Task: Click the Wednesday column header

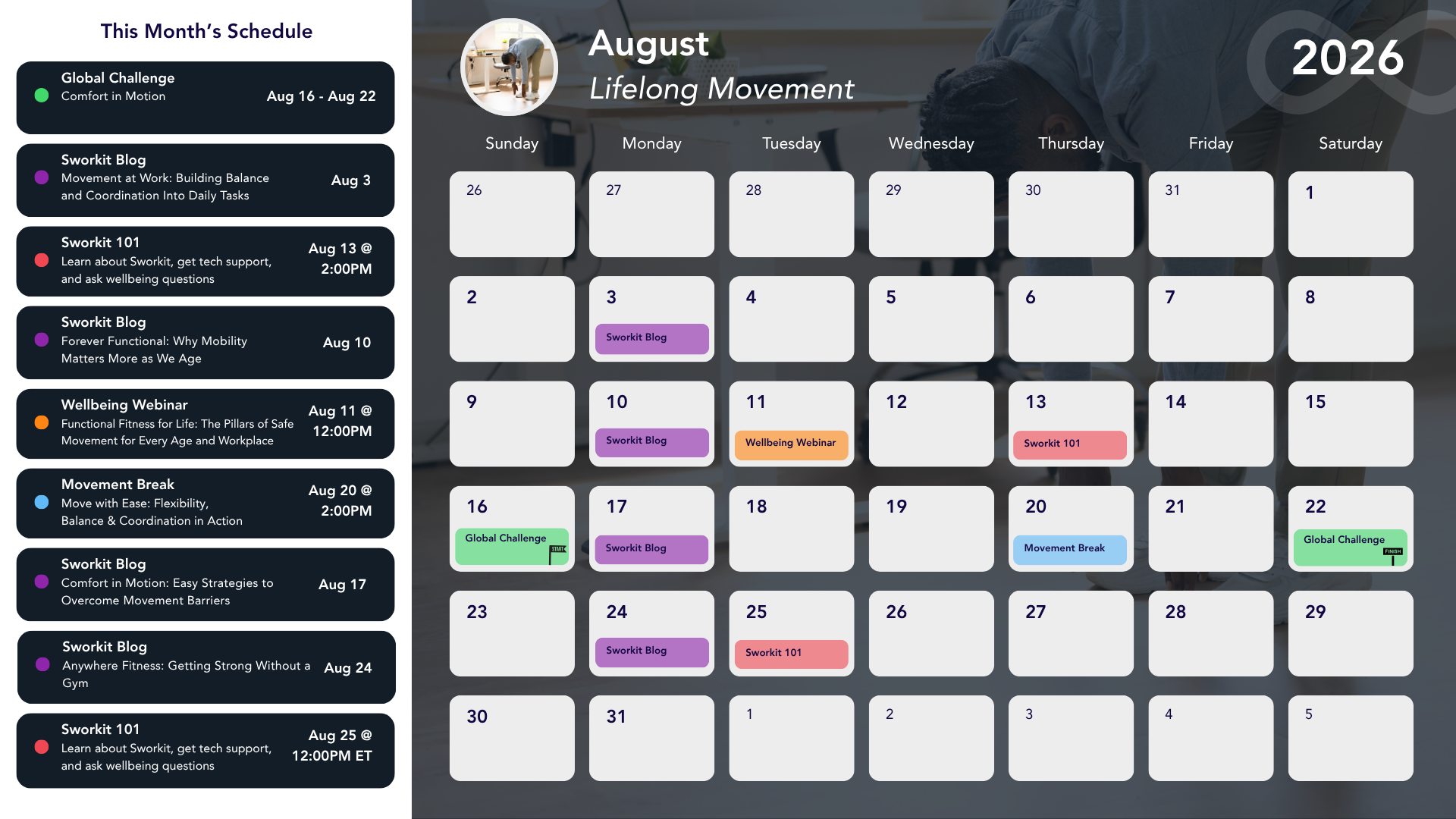Action: 930,143
